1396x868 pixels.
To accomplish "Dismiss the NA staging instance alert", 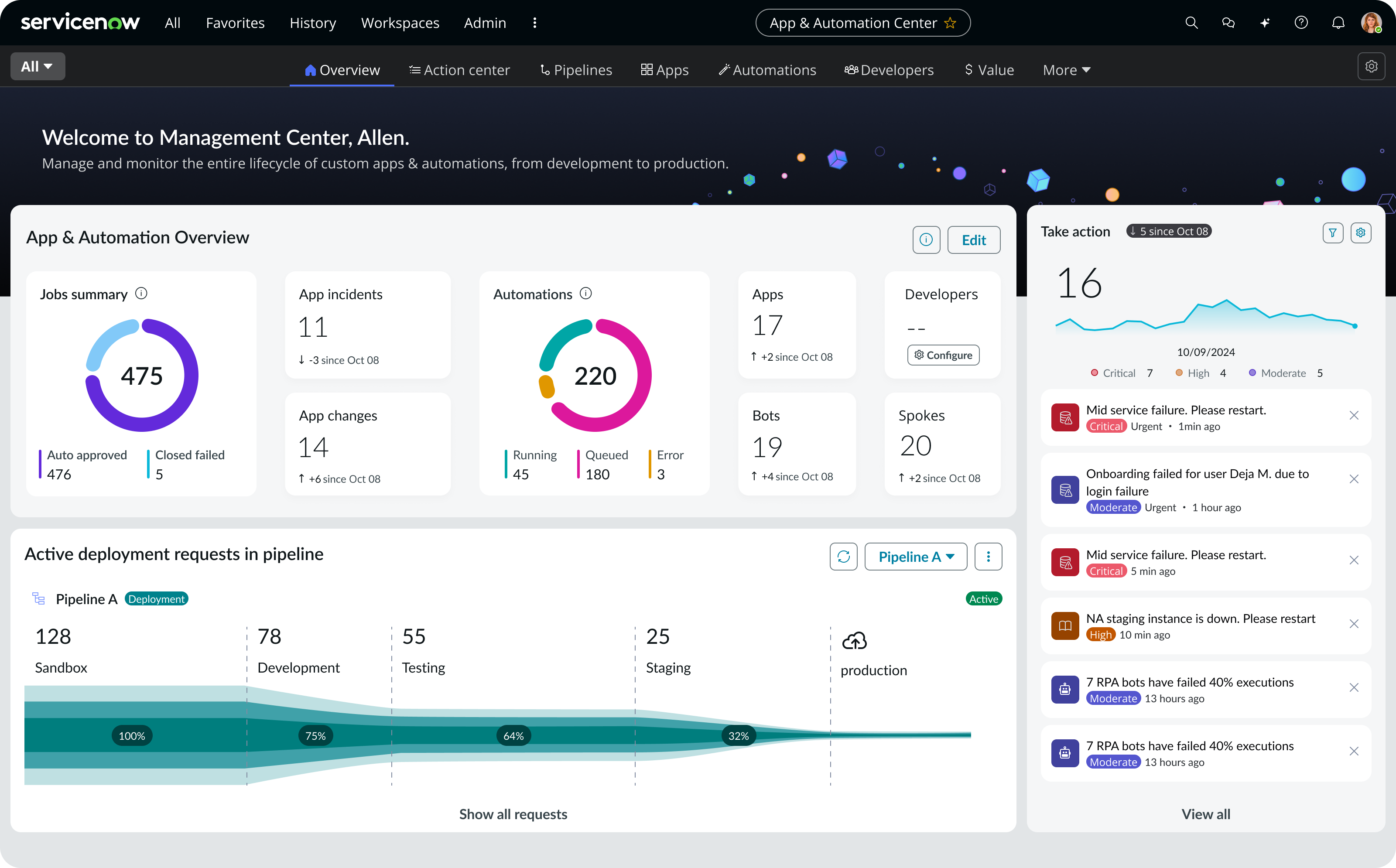I will tap(1354, 623).
